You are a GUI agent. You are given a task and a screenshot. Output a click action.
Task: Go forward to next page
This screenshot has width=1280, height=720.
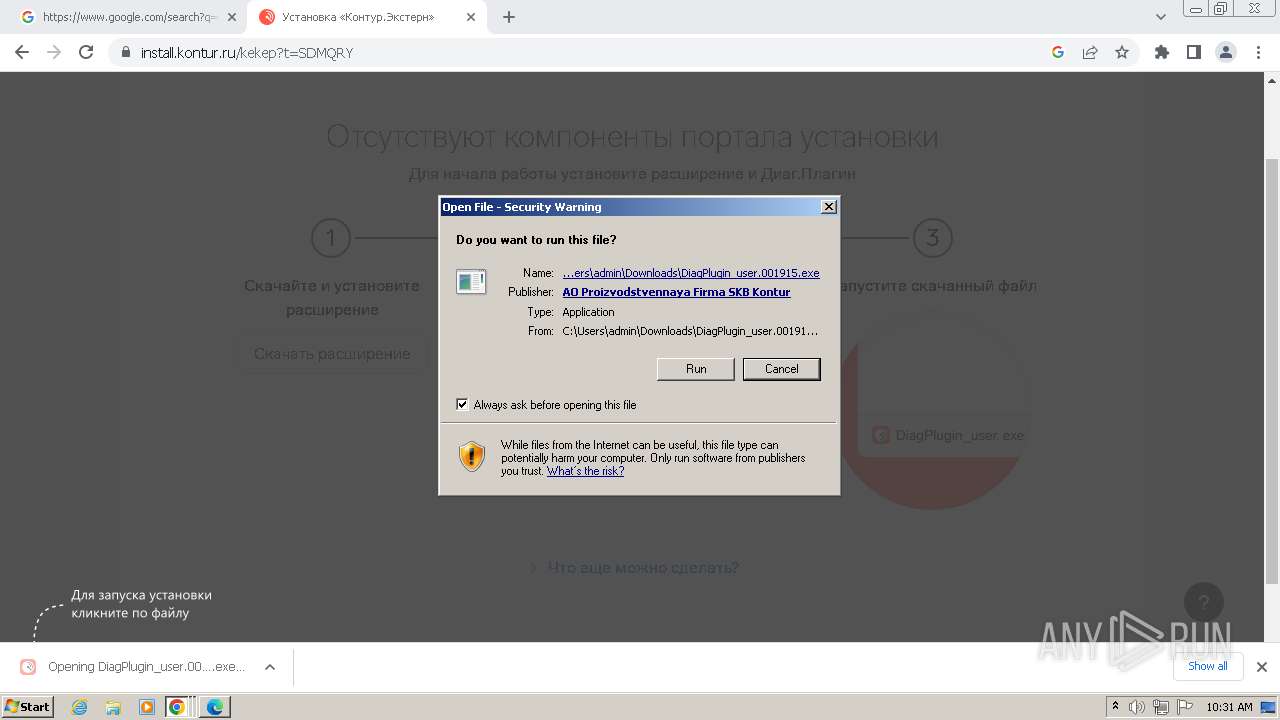pyautogui.click(x=54, y=52)
